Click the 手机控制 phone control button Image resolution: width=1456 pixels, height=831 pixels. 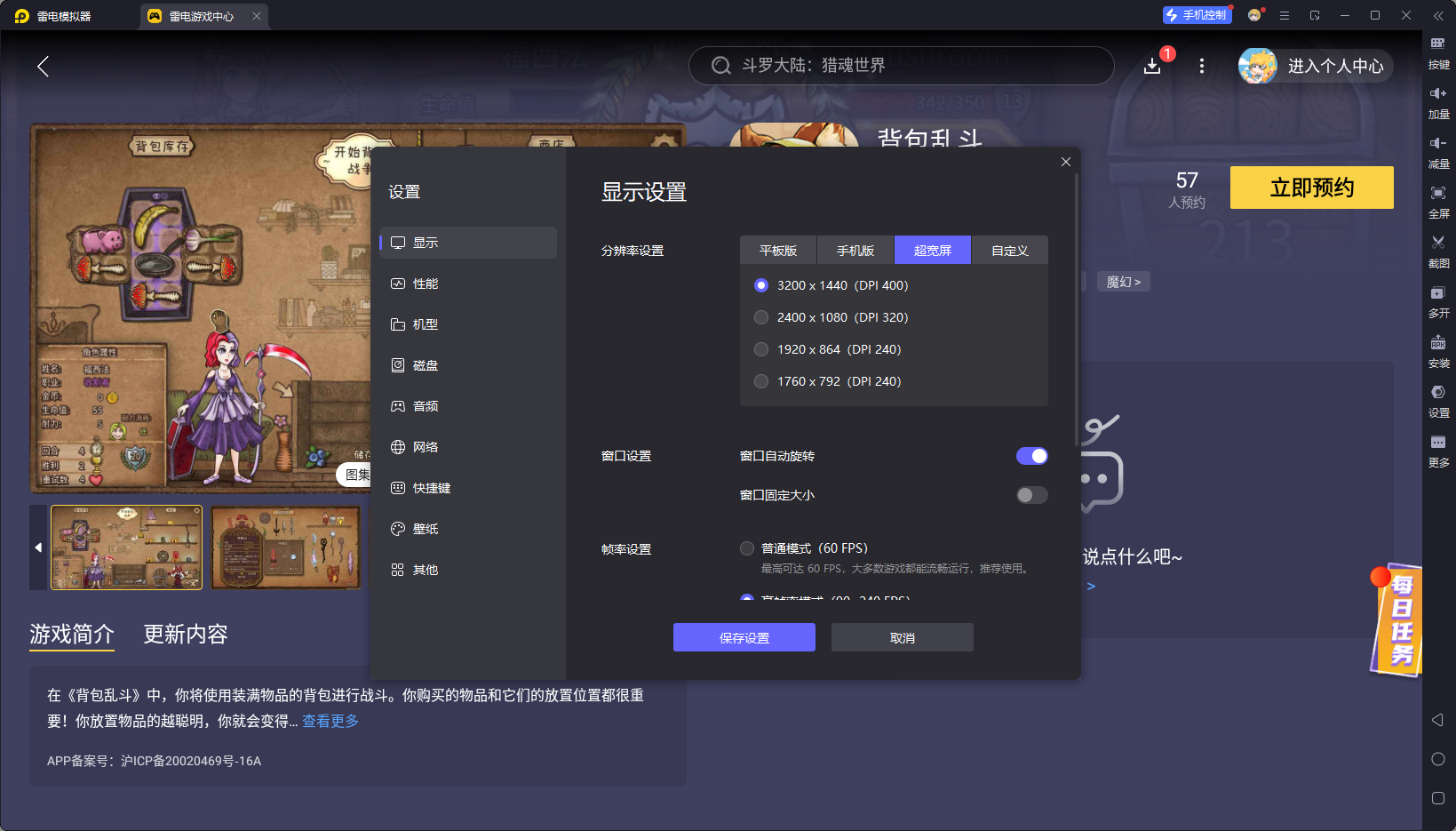[1197, 15]
